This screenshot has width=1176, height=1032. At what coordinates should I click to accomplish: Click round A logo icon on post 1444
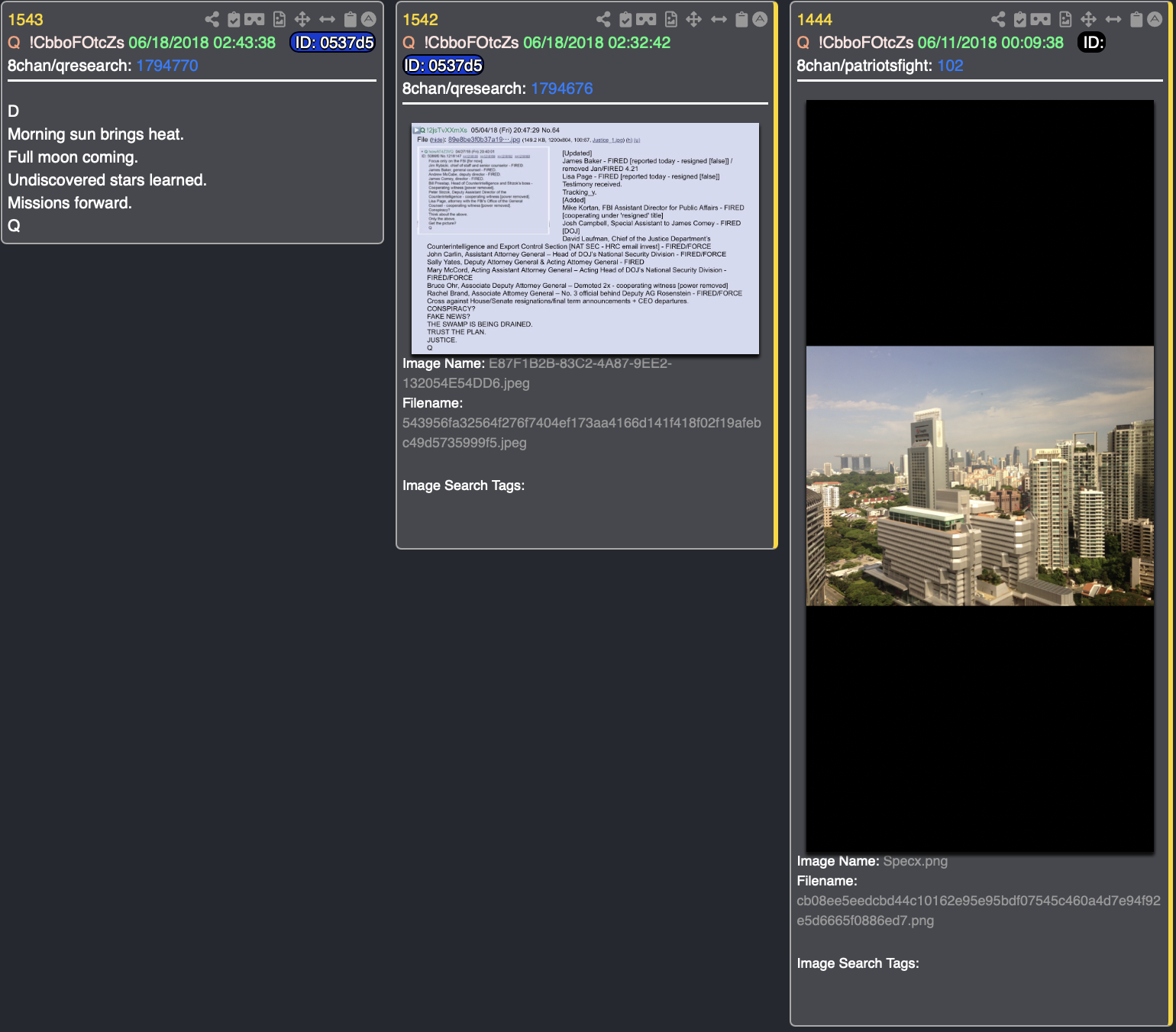tap(1155, 19)
